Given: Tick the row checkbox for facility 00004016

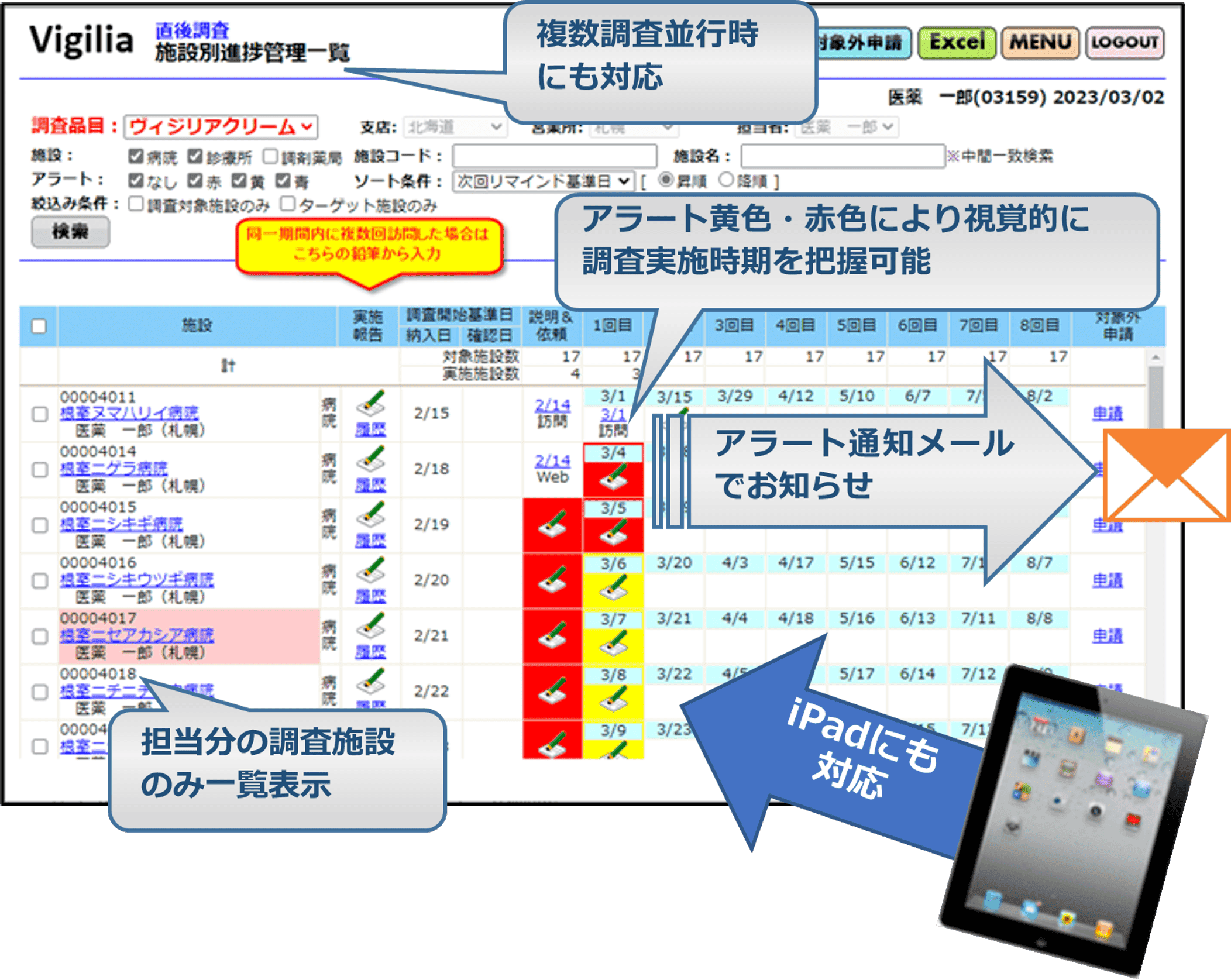Looking at the screenshot, I should point(39,581).
